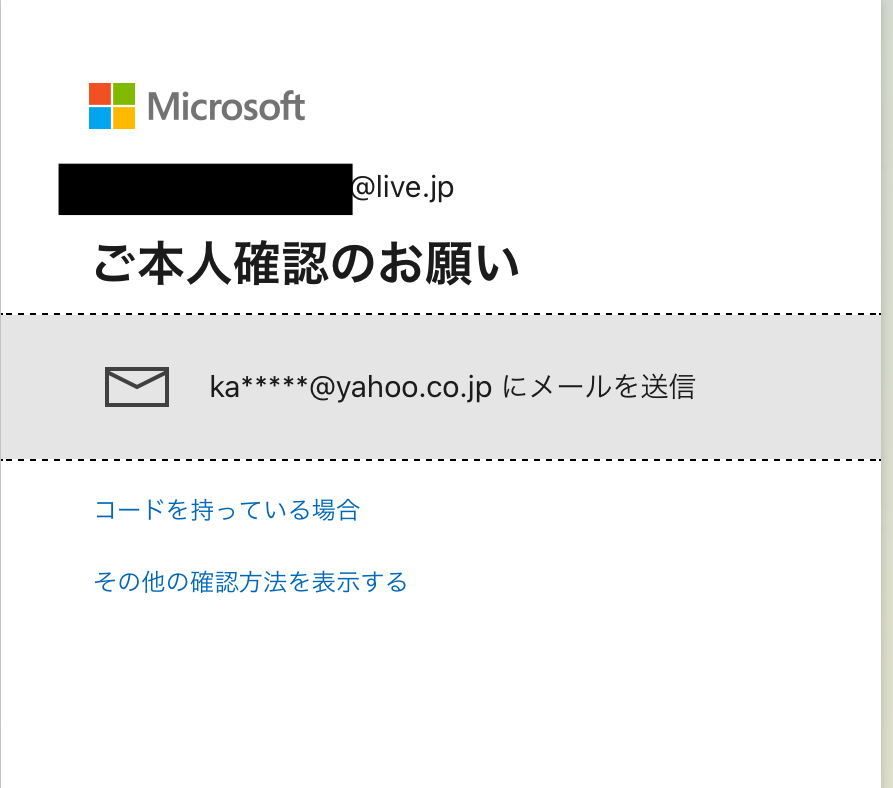Click the @live.jp account text
Screen dimensions: 893x788
point(403,188)
